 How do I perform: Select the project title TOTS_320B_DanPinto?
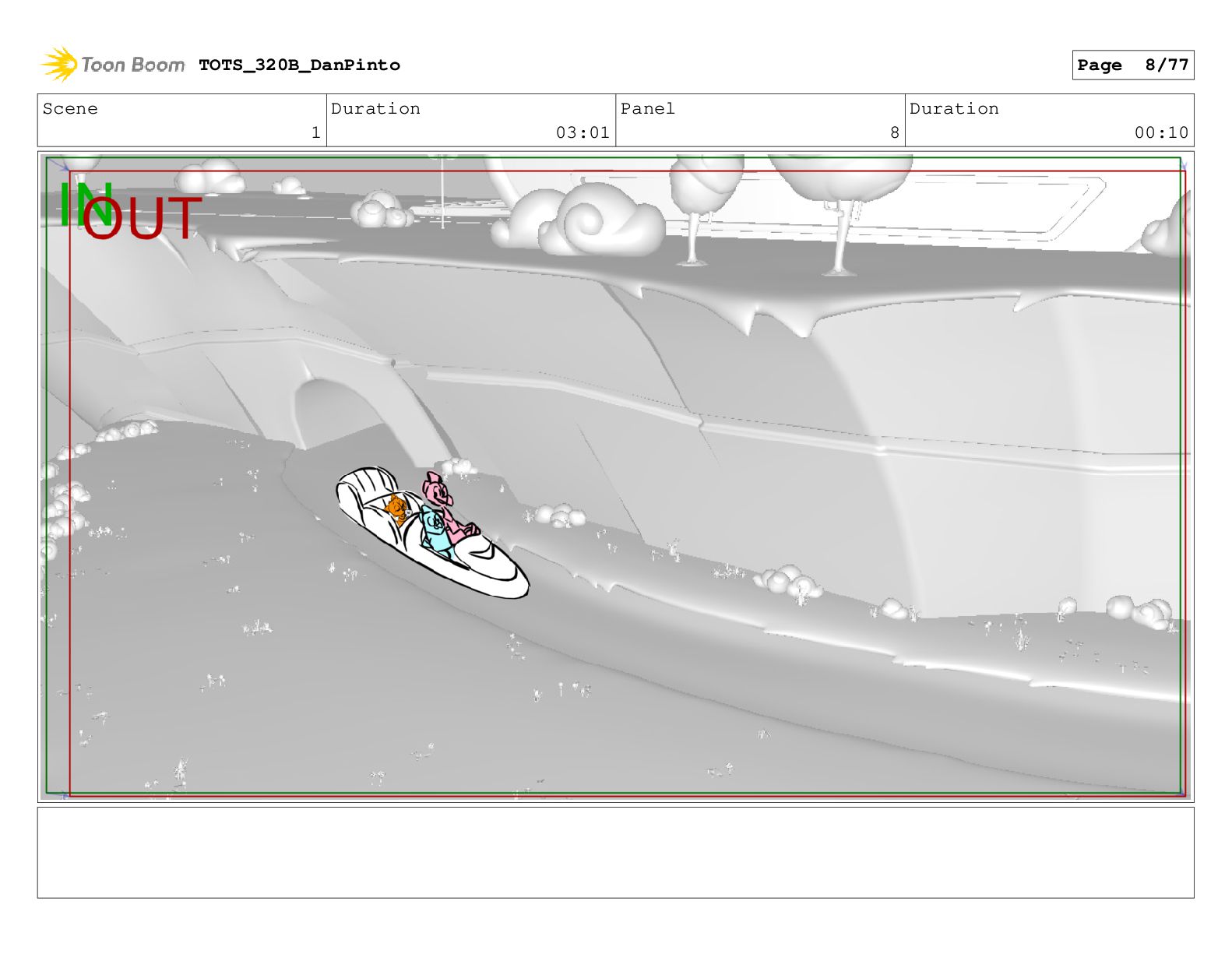[299, 65]
